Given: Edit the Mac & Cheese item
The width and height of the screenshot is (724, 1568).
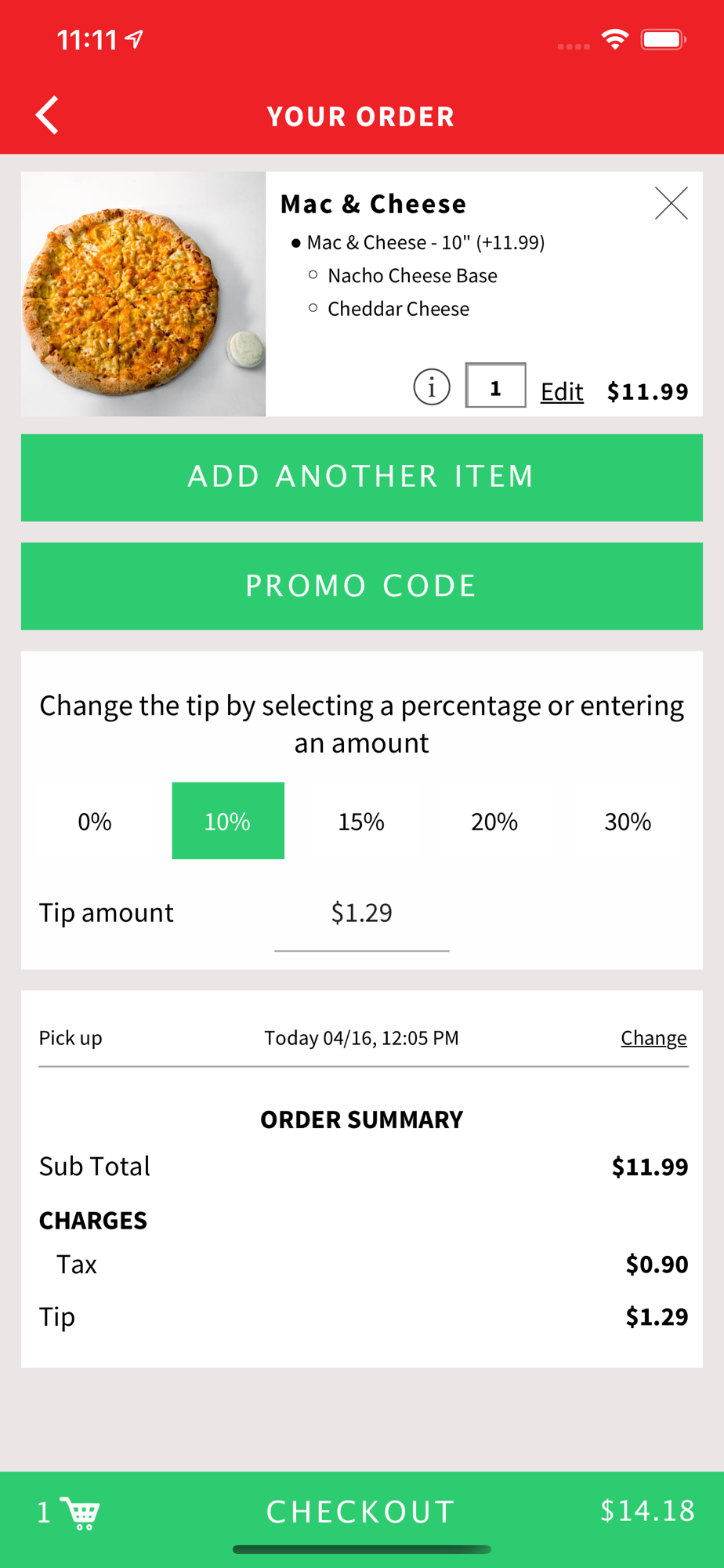Looking at the screenshot, I should pyautogui.click(x=562, y=391).
